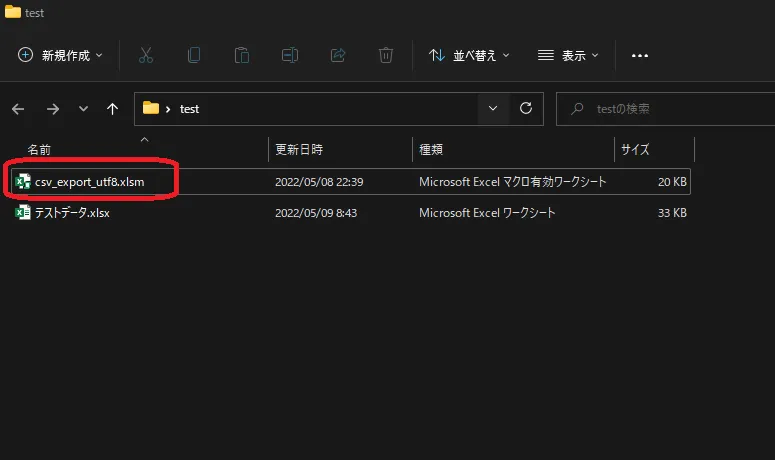Click the Cut scissors icon

(x=146, y=56)
